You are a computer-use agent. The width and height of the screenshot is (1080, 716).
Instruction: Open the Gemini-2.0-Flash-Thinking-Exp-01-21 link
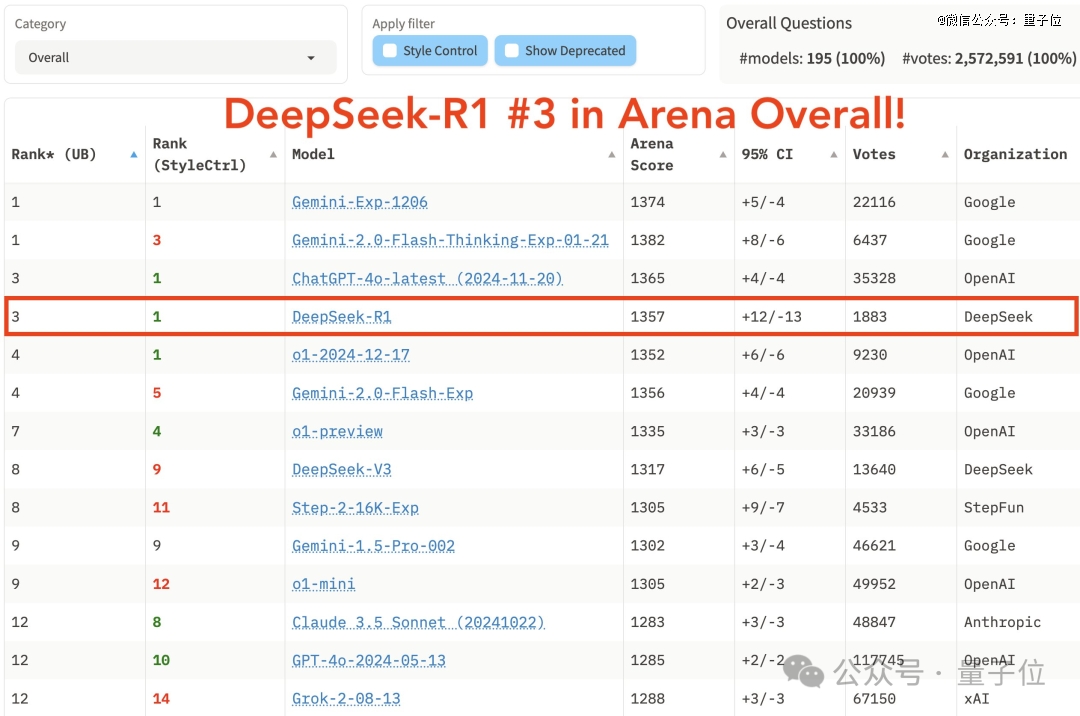[x=450, y=240]
